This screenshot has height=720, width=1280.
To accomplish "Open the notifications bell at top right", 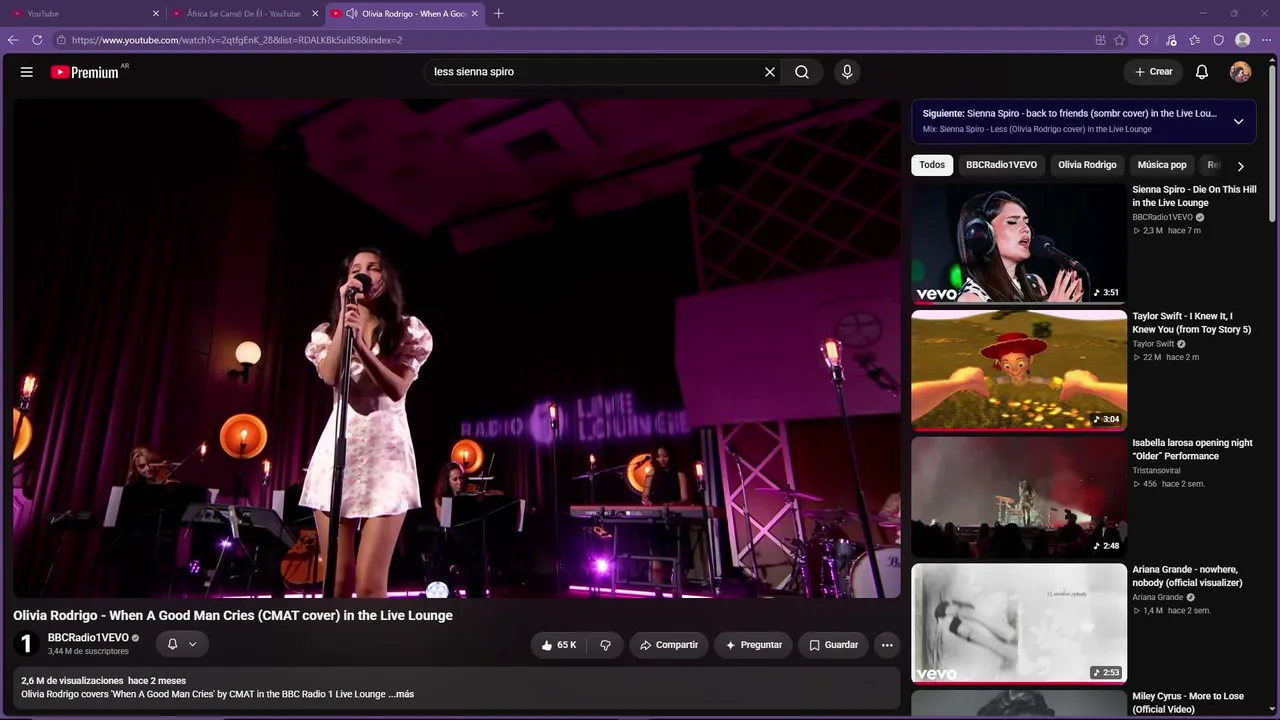I will pos(1202,72).
